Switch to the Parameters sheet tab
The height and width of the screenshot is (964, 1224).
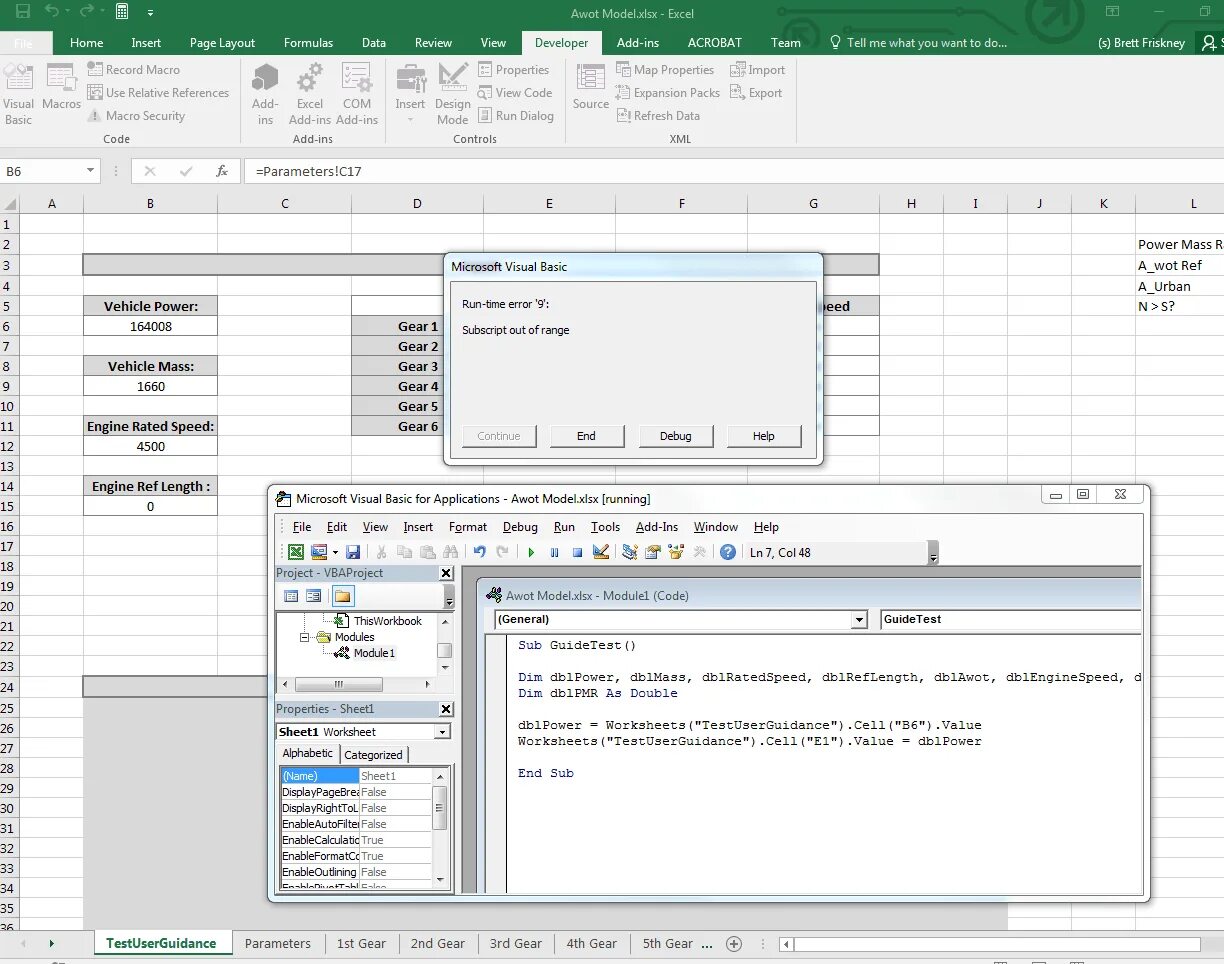click(x=278, y=943)
